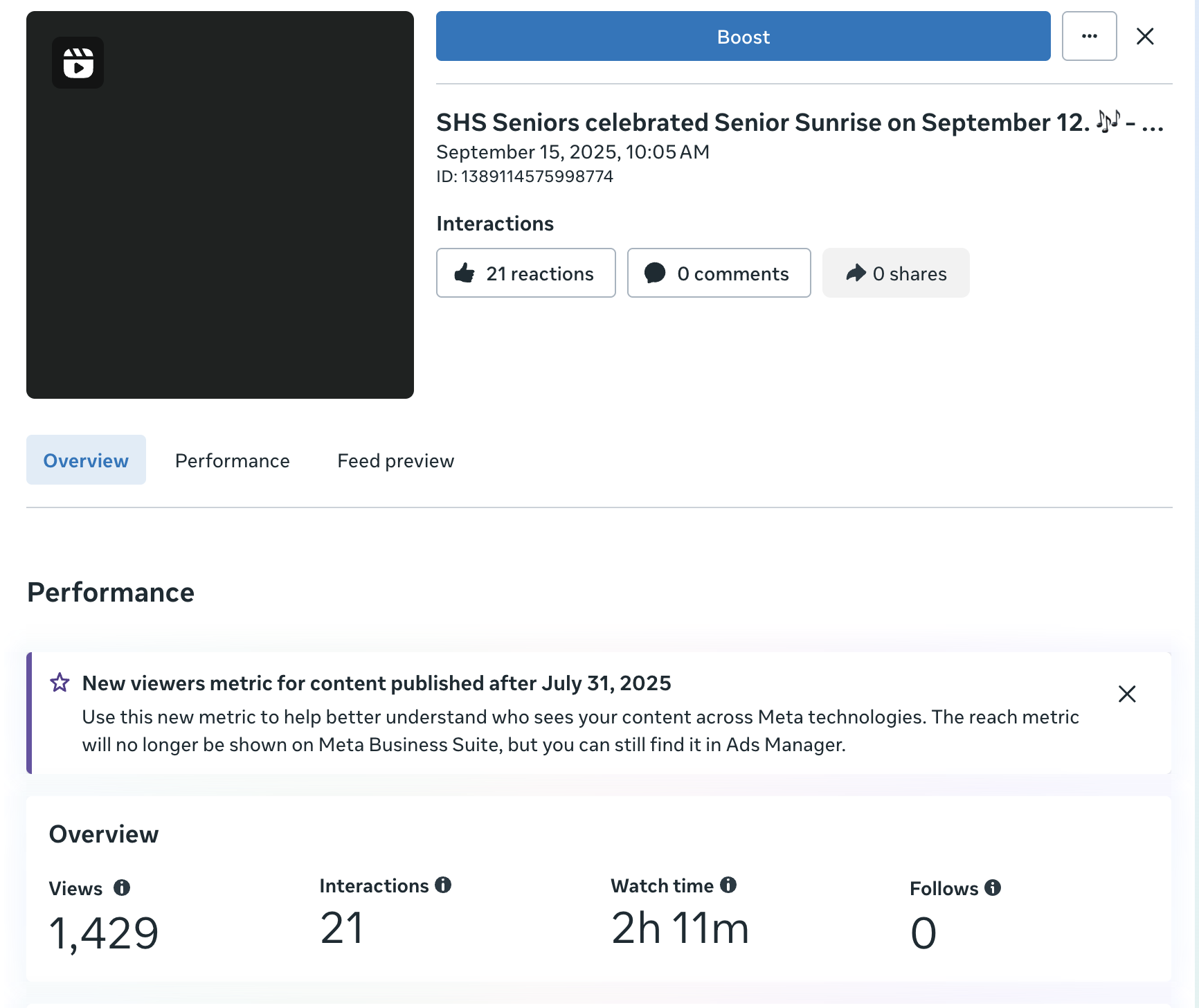1199x1008 pixels.
Task: Click the Reels icon on the video thumbnail
Action: (78, 63)
